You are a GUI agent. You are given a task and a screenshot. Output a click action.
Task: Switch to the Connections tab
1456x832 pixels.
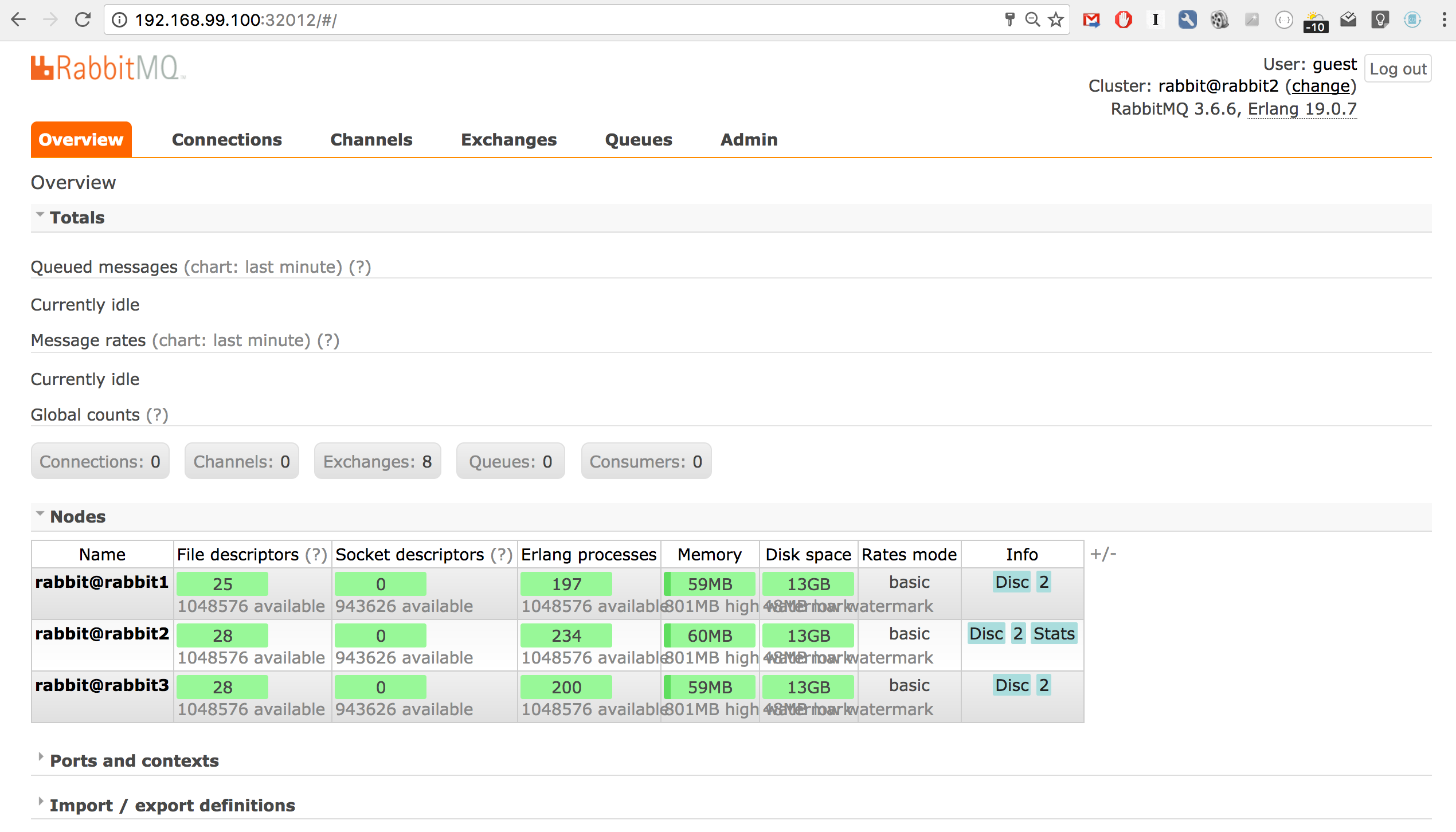[x=227, y=139]
